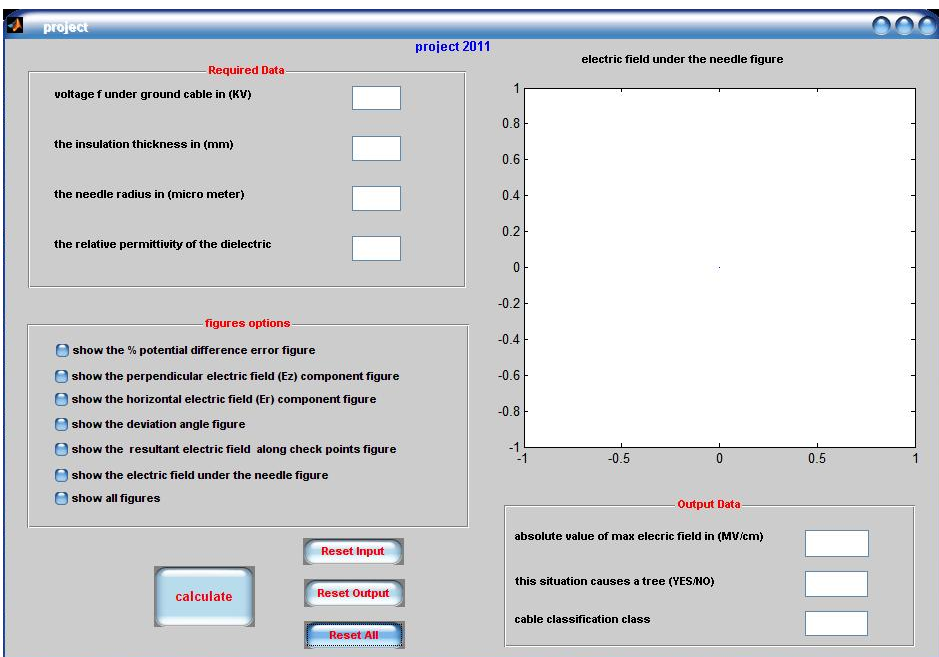Toggle the show all figures option
Viewport: 939px width, 657px height.
pyautogui.click(x=62, y=498)
